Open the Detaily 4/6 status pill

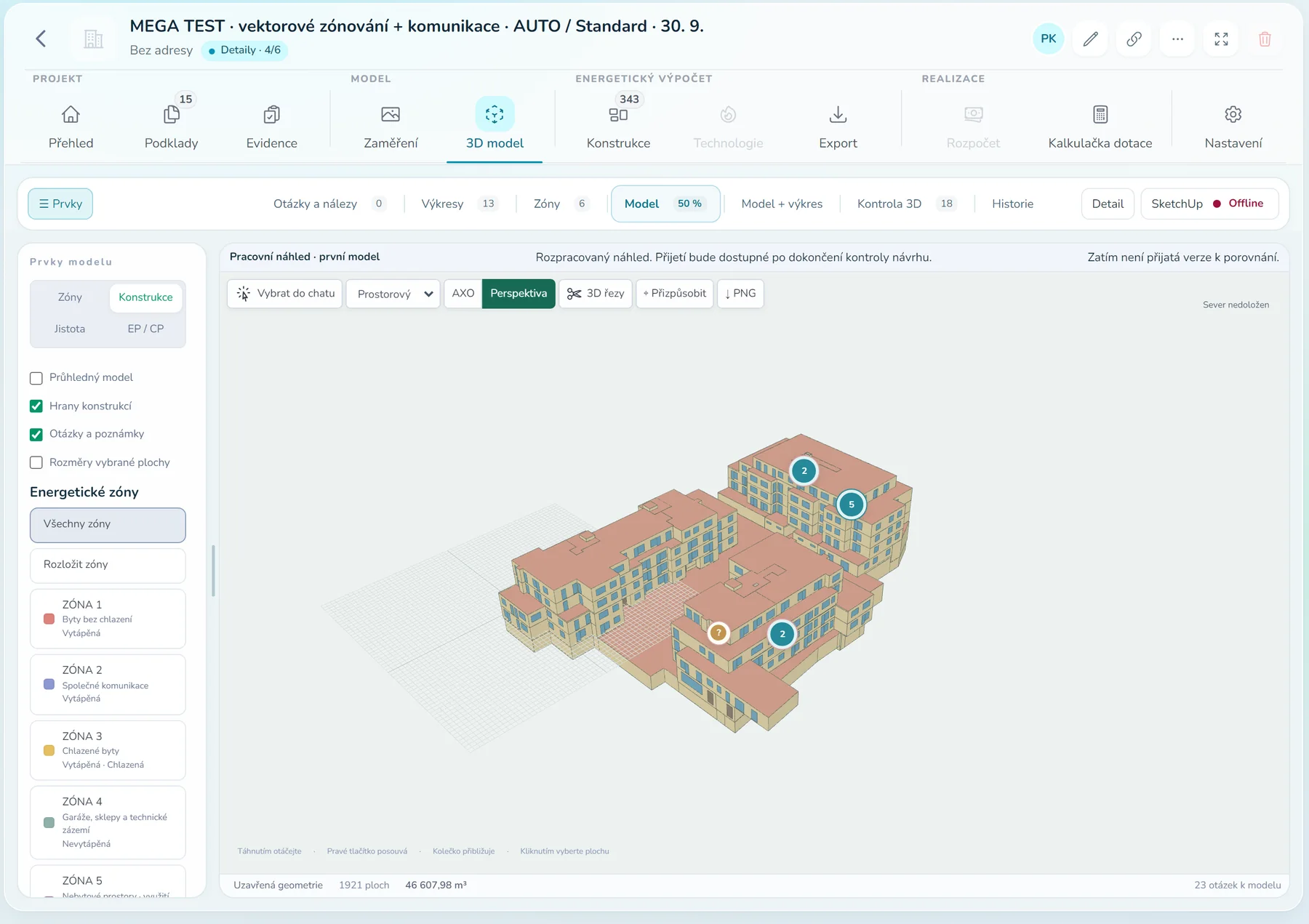[244, 50]
